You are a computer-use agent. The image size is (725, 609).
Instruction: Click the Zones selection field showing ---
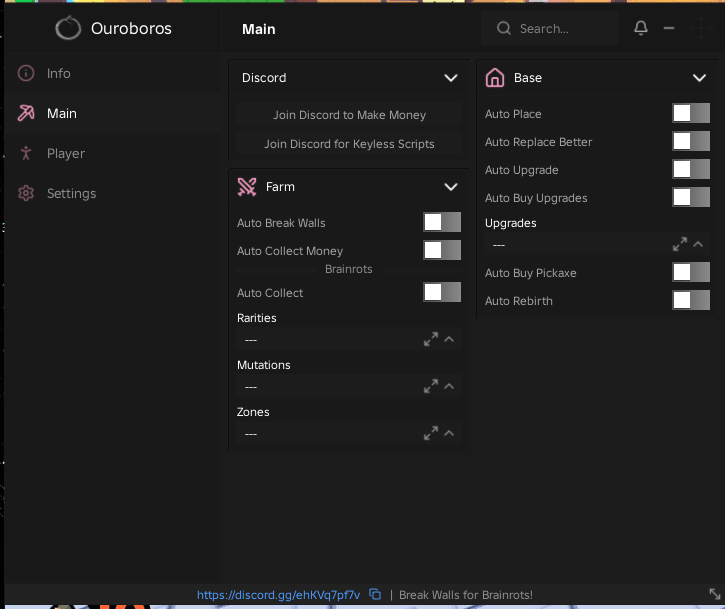349,433
